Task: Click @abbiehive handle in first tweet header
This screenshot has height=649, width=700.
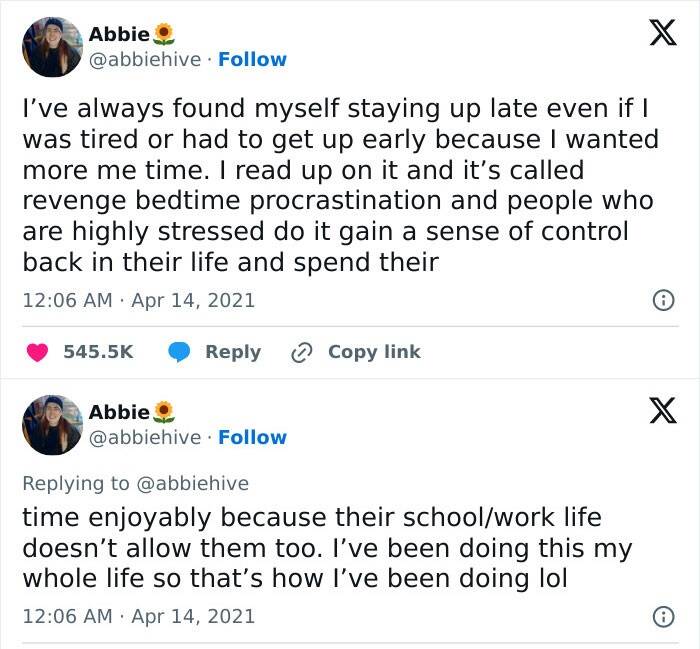Action: pos(144,59)
